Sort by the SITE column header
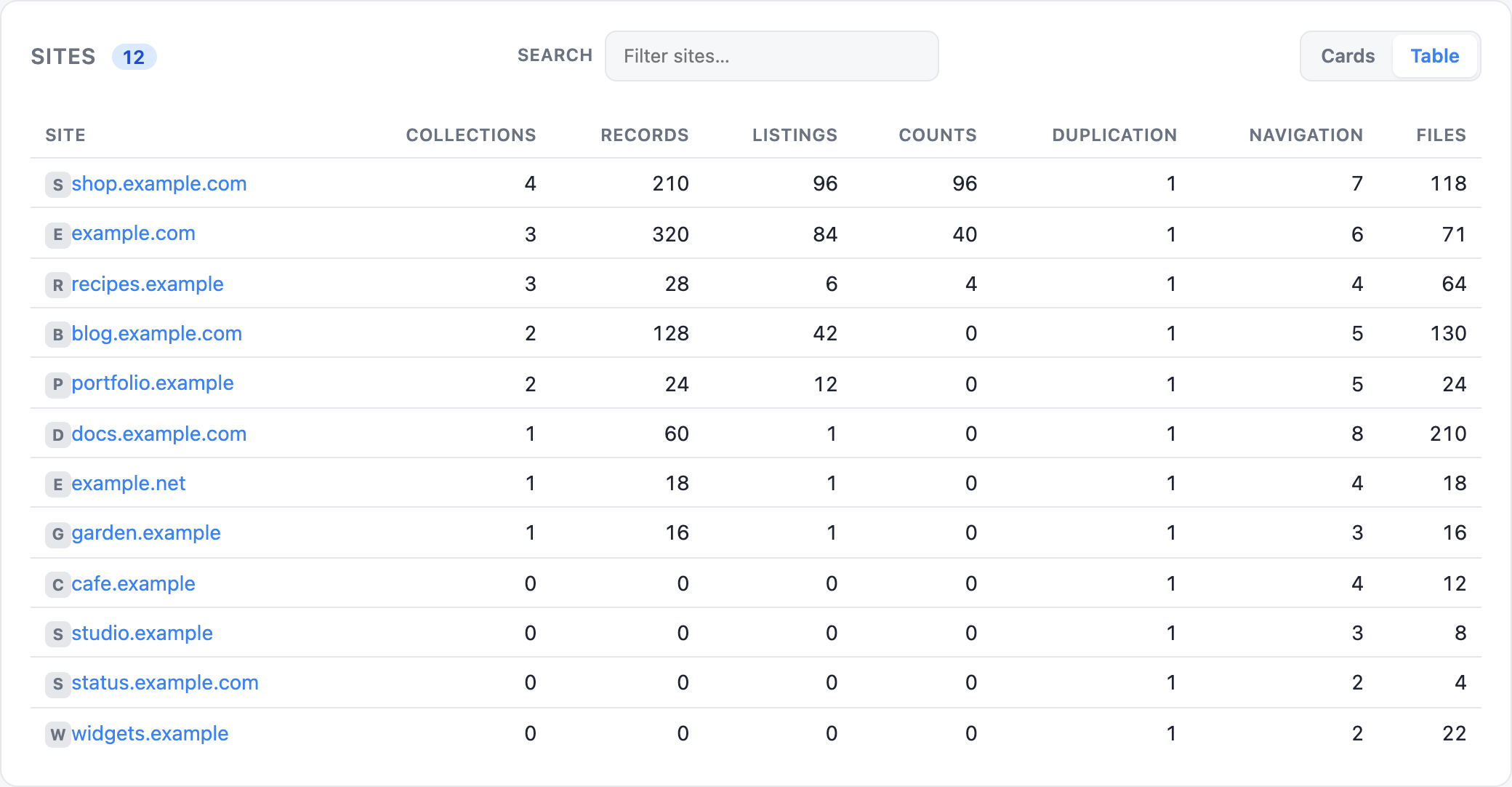The width and height of the screenshot is (1512, 787). pos(65,135)
